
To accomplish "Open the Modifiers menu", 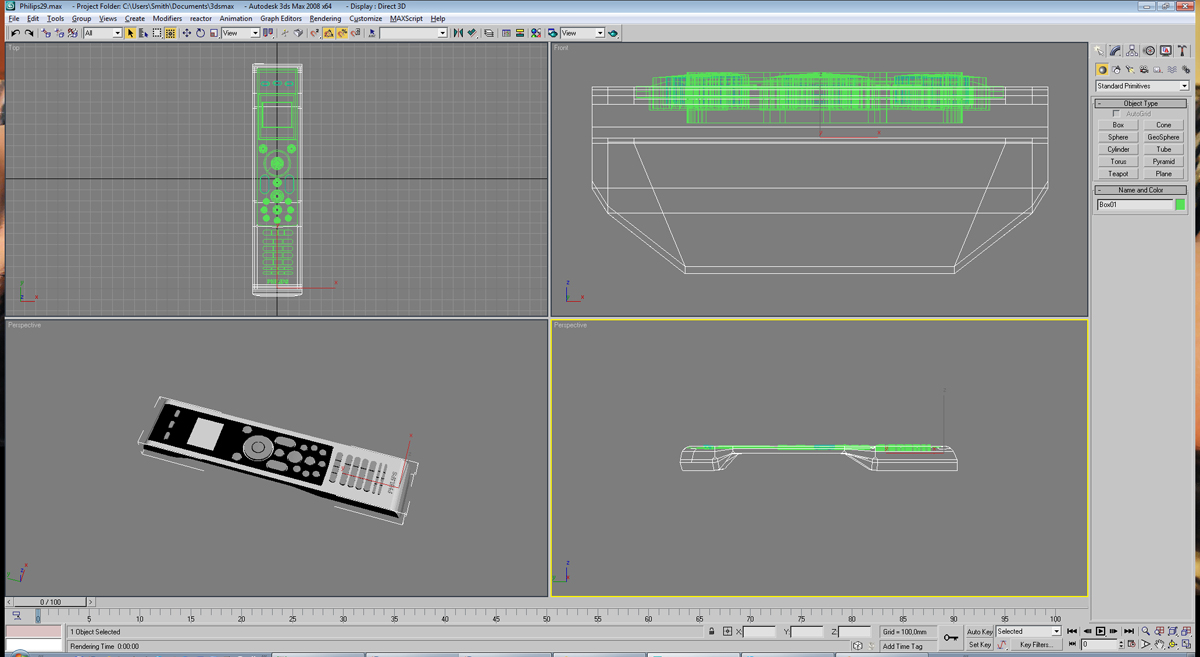I will coord(167,18).
